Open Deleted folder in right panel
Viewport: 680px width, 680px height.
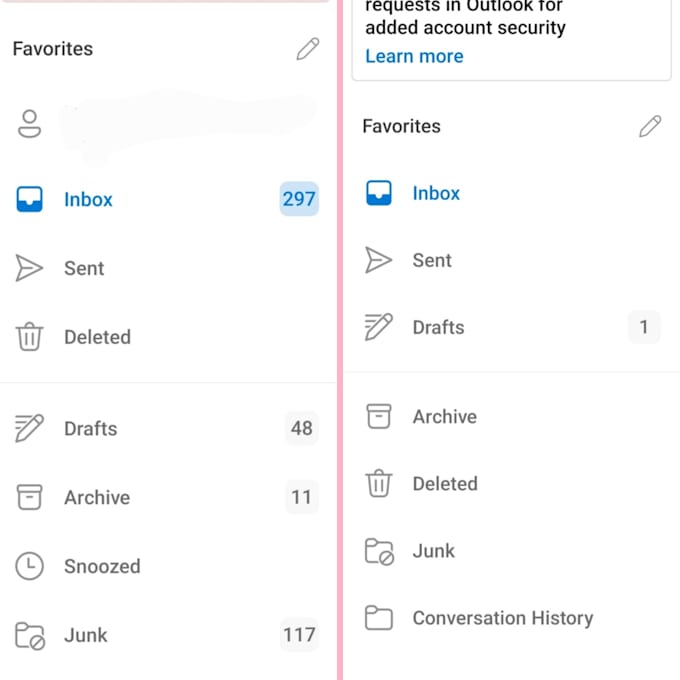tap(512, 484)
